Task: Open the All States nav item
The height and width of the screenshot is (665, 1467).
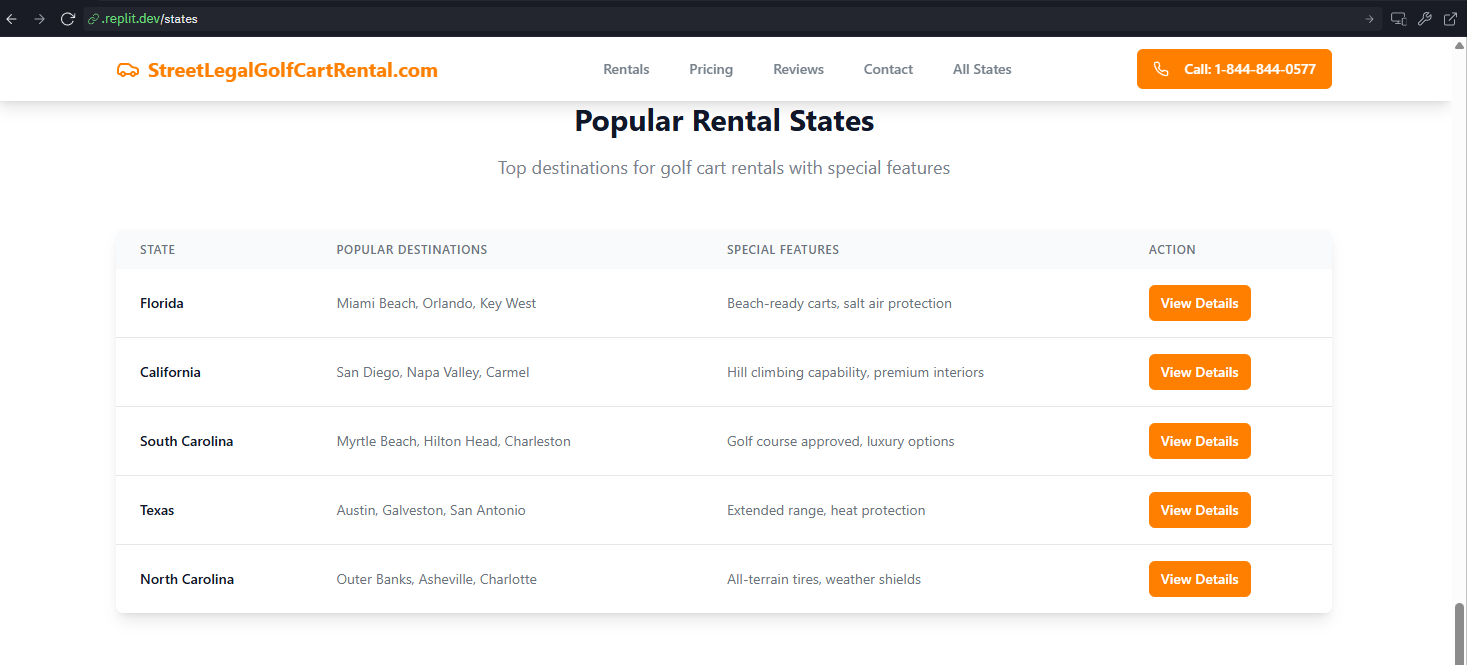Action: pos(982,70)
